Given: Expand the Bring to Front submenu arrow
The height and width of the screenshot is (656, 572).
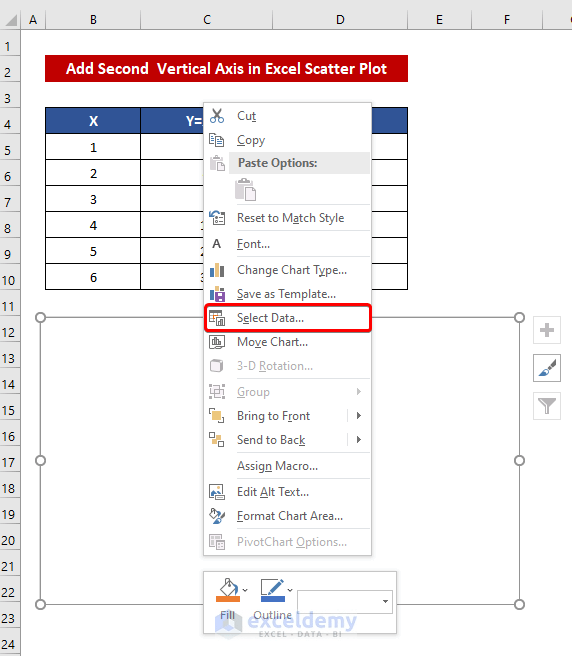Looking at the screenshot, I should (359, 415).
